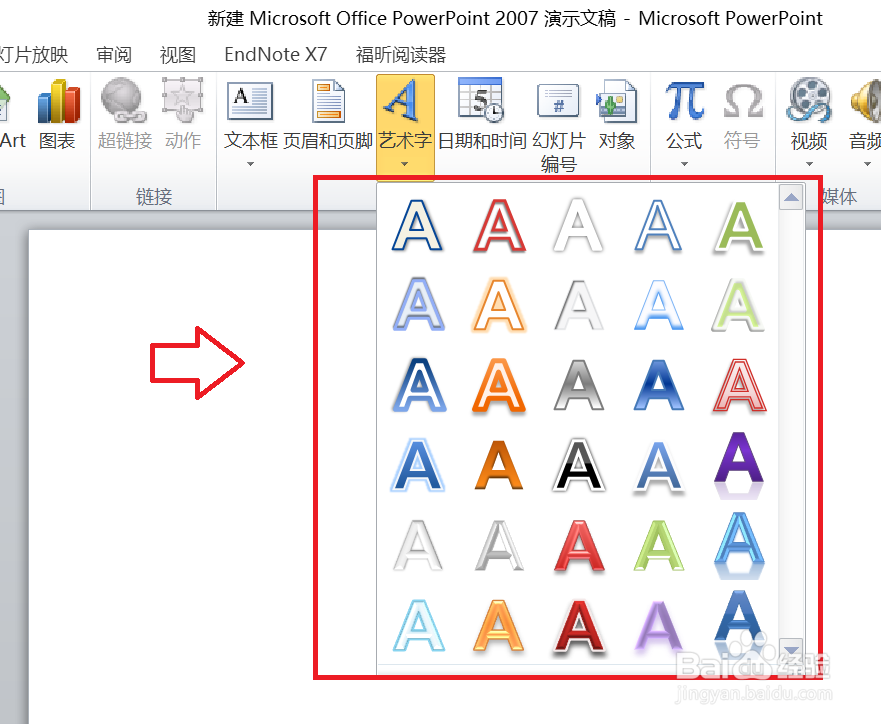Choose dark blue bevel outline WordArt, third row
The image size is (881, 724).
(419, 385)
